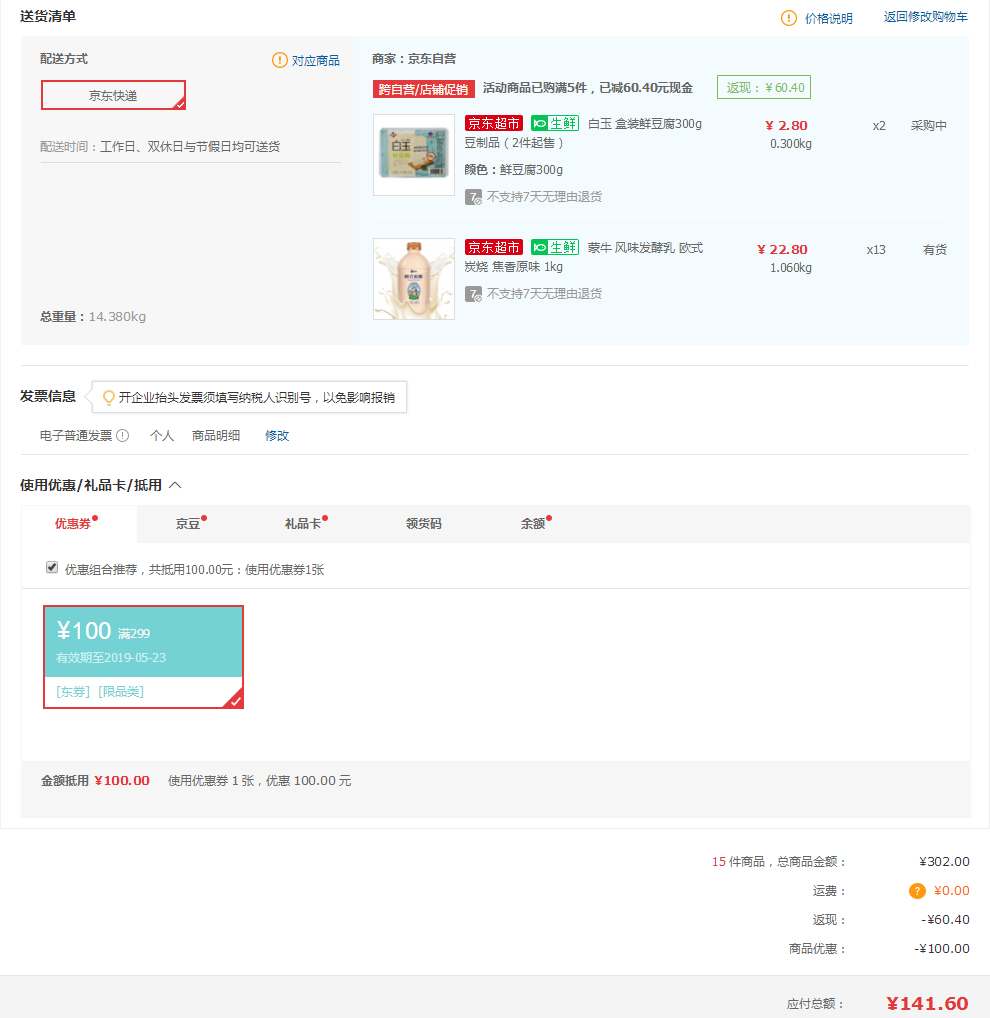Image resolution: width=990 pixels, height=1018 pixels.
Task: Switch to the 余额 tab
Action: [535, 523]
